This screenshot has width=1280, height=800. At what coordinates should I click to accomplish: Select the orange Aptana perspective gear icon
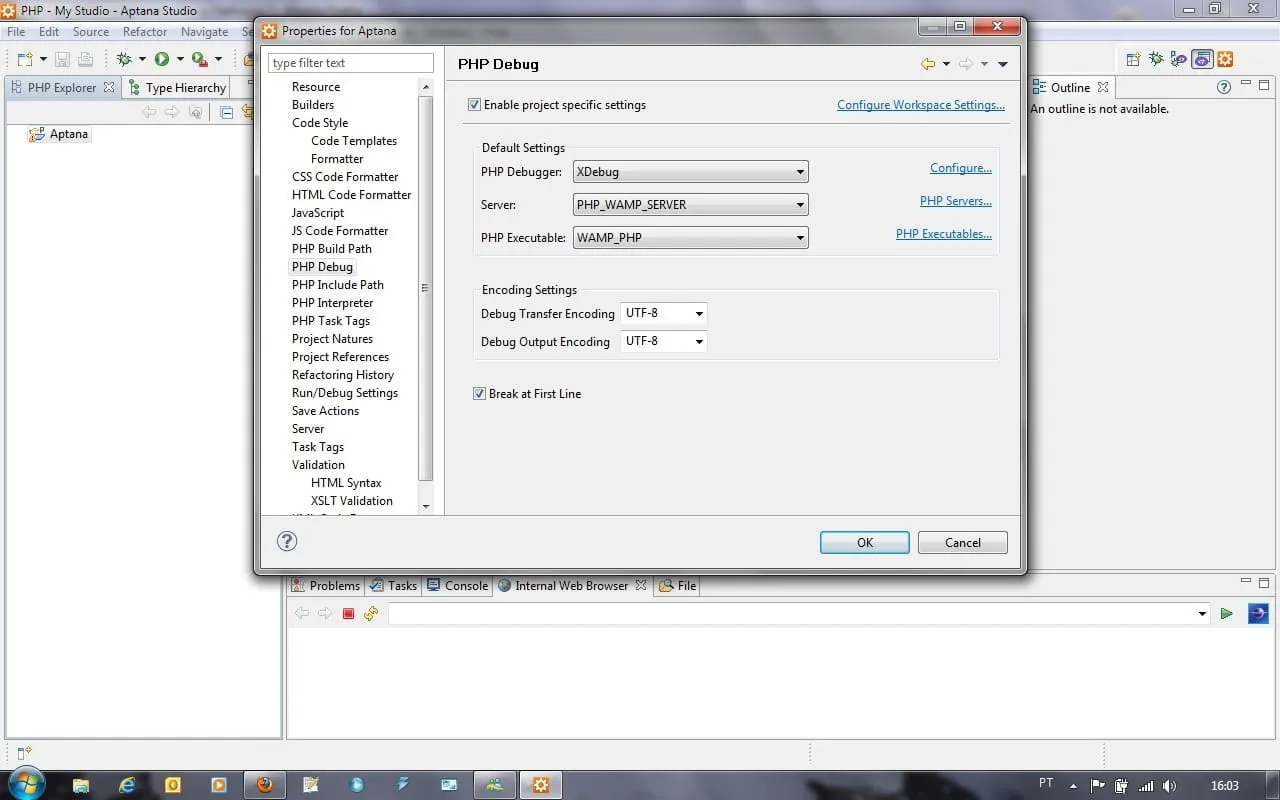[1225, 60]
